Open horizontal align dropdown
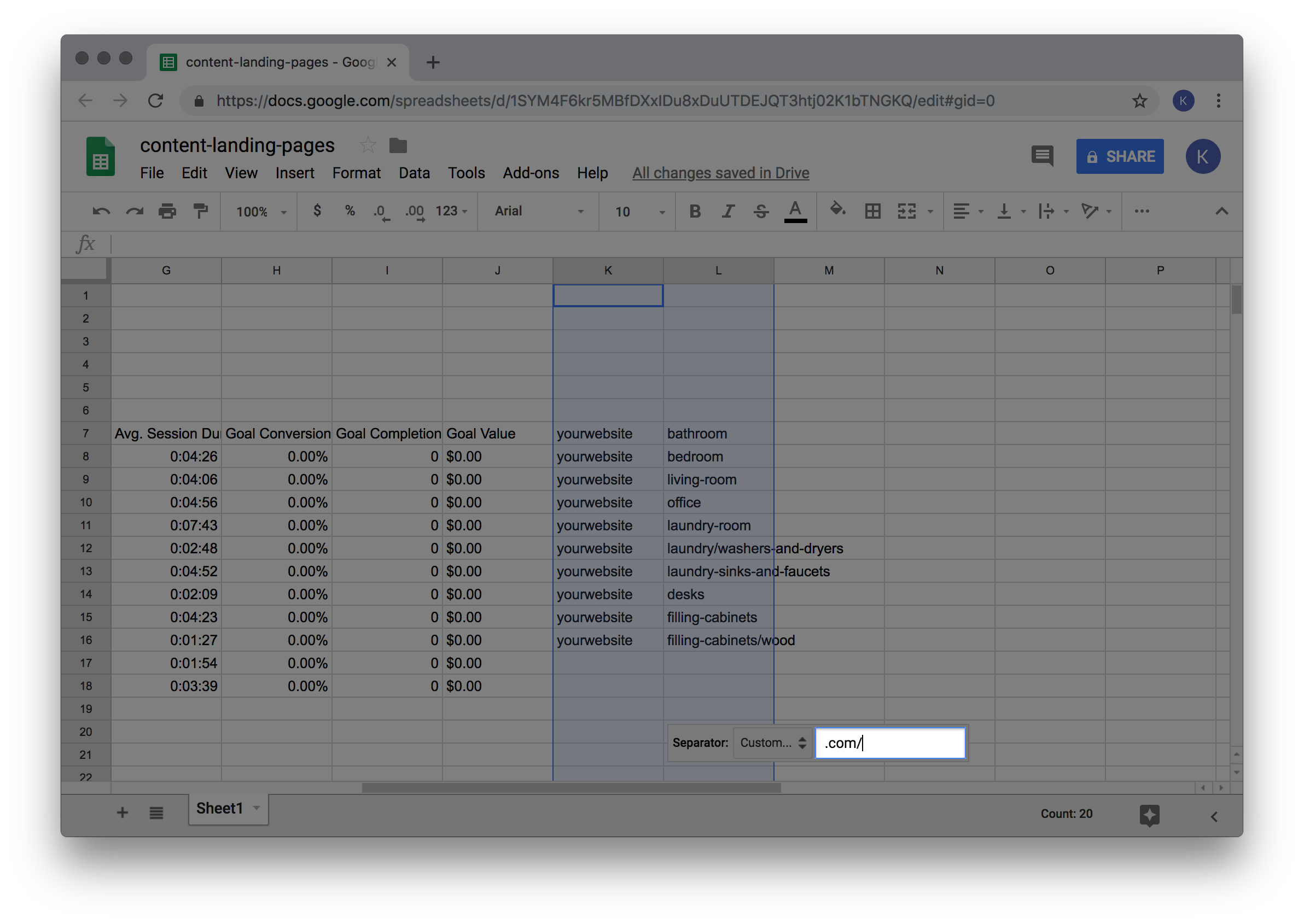The image size is (1304, 924). (x=968, y=212)
